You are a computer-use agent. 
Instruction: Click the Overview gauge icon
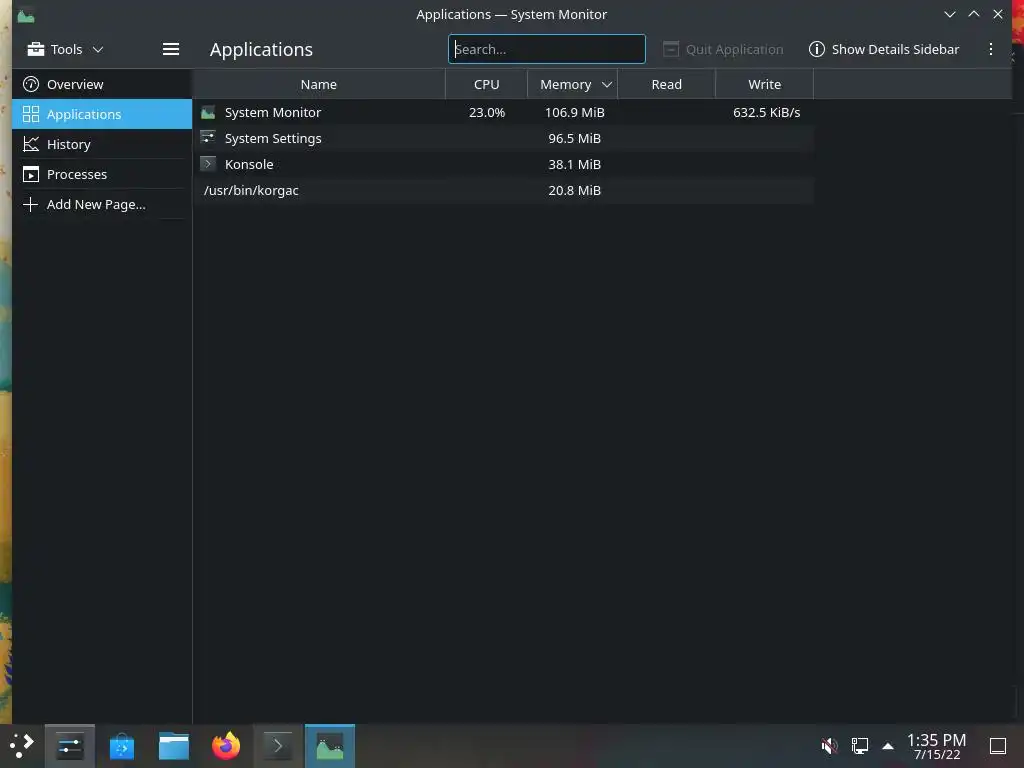[x=31, y=84]
